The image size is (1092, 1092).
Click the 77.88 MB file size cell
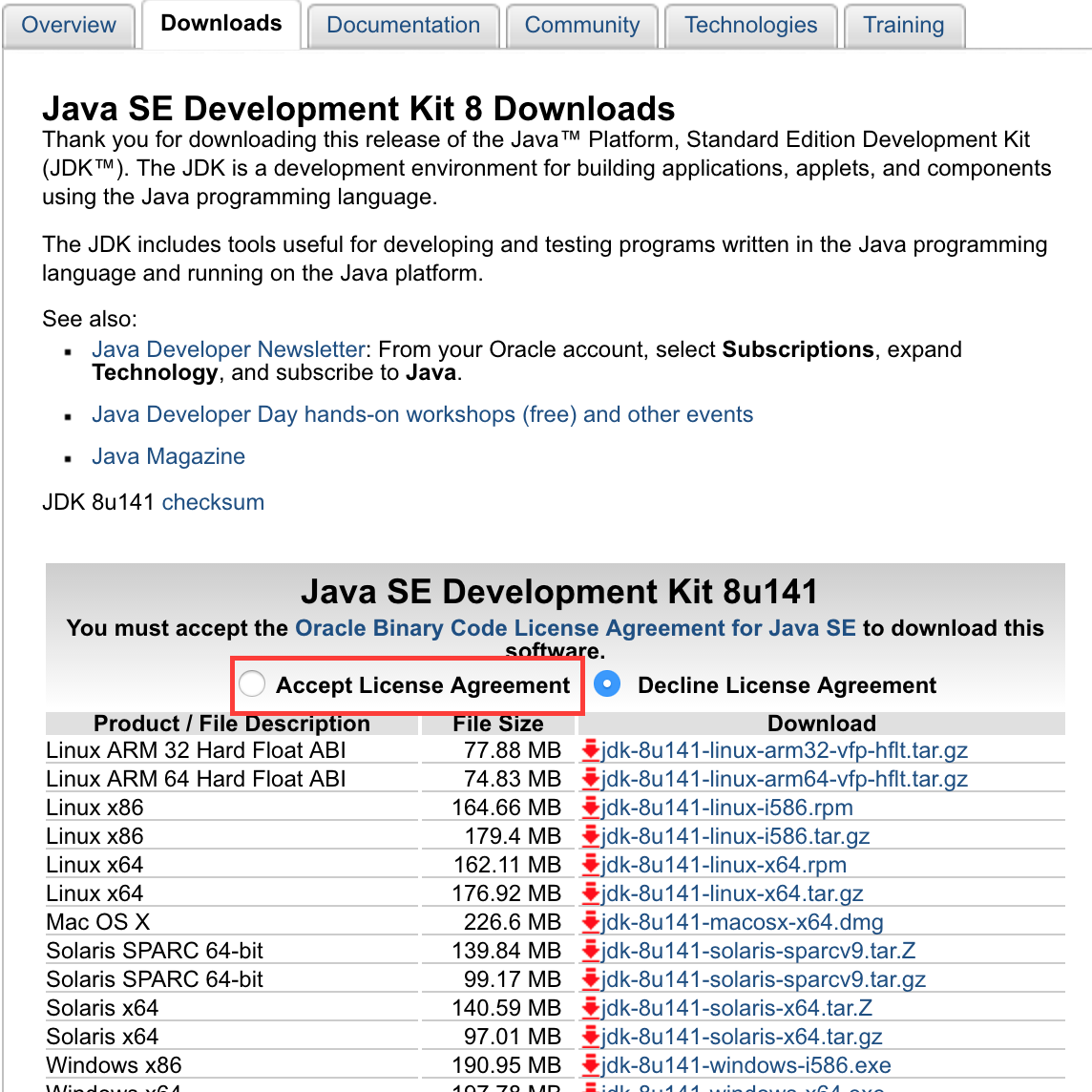click(498, 750)
